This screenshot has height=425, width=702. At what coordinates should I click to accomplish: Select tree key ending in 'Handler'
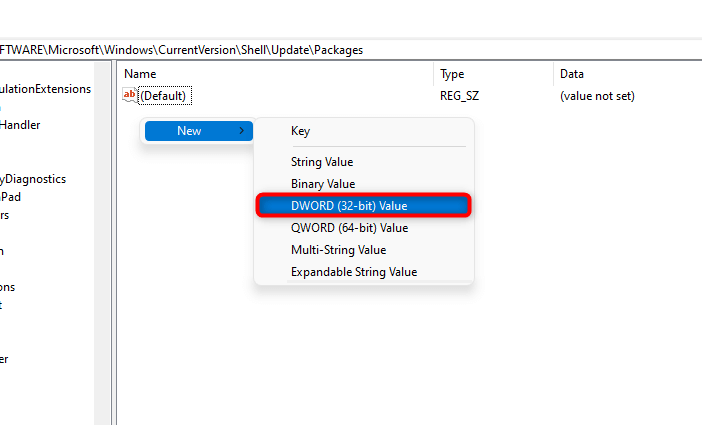pyautogui.click(x=20, y=125)
